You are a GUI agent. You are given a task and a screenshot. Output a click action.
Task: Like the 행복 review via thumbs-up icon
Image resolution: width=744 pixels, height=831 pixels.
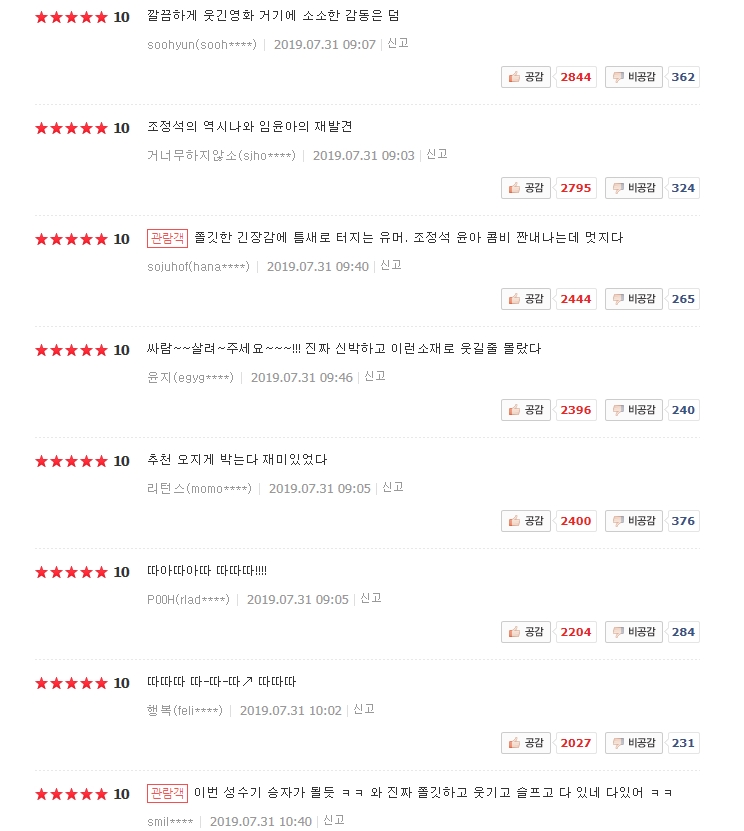coord(514,743)
